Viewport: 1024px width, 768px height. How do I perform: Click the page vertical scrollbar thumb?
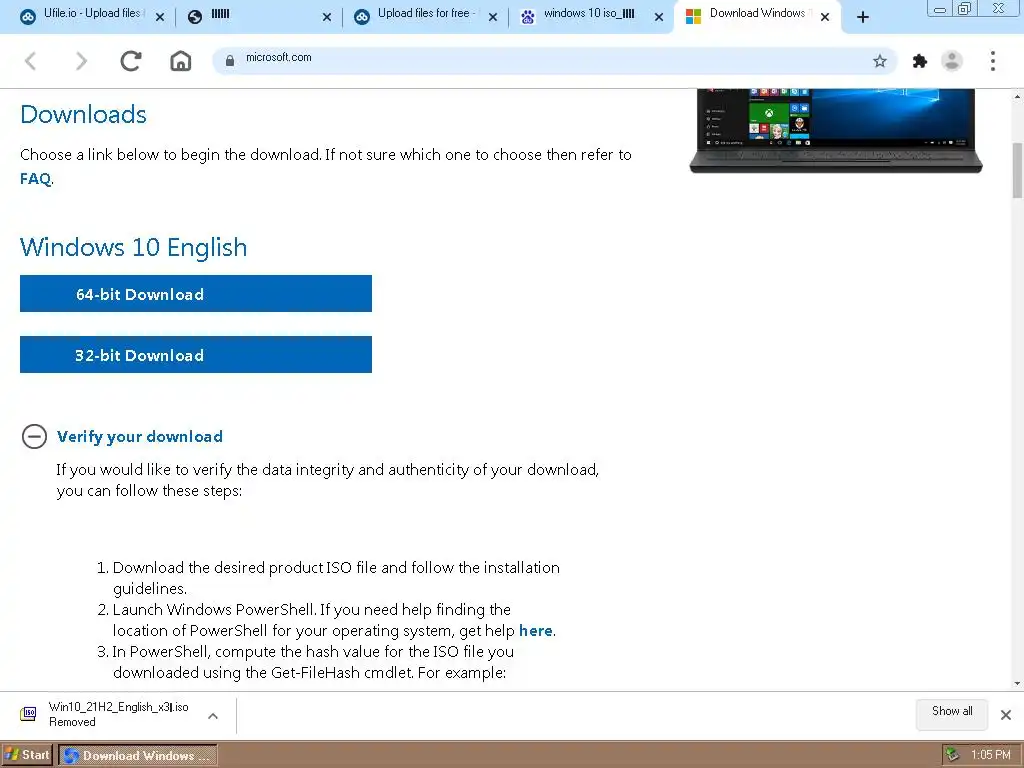click(1017, 170)
